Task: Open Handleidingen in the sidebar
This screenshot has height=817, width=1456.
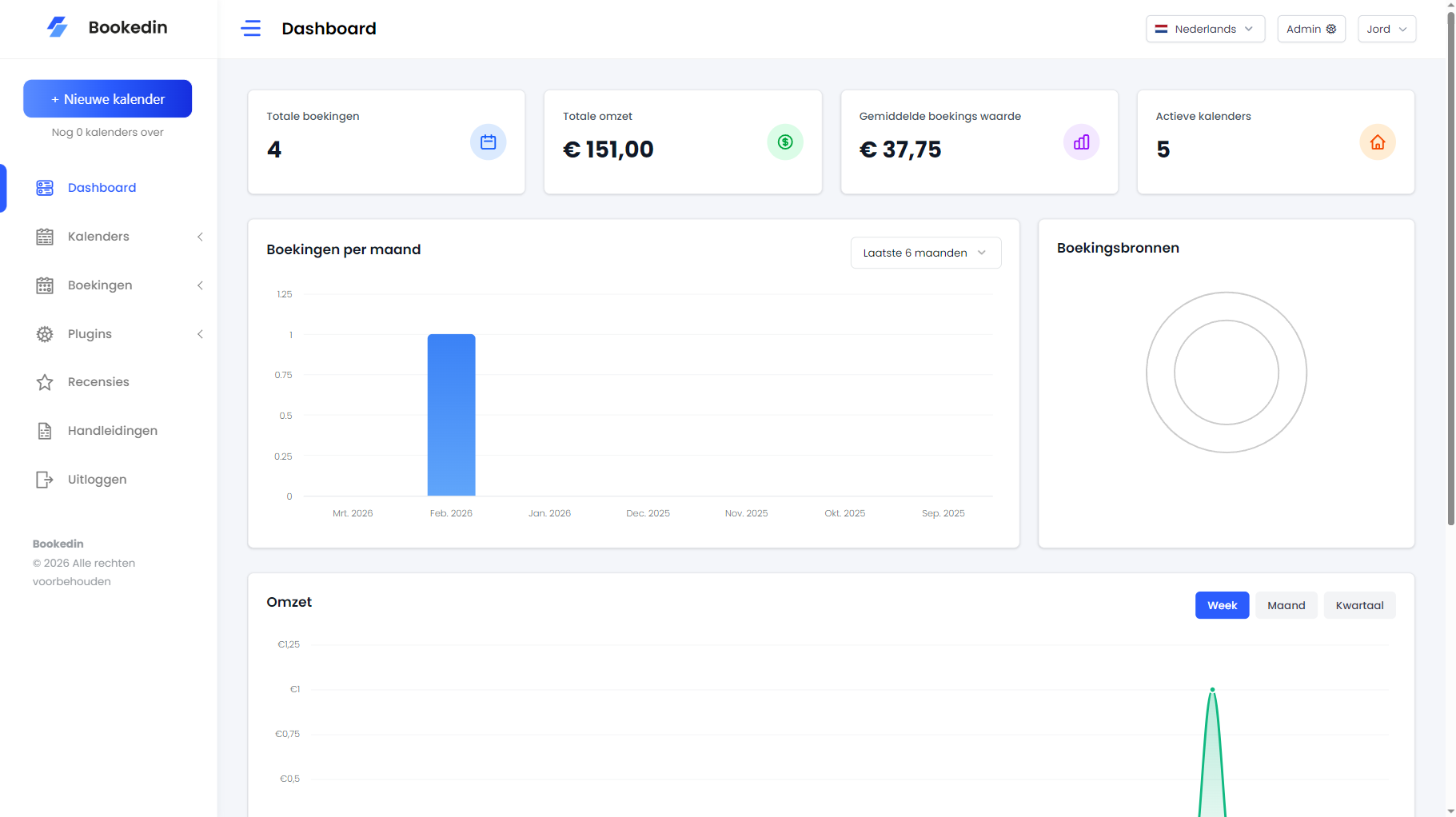Action: click(112, 431)
